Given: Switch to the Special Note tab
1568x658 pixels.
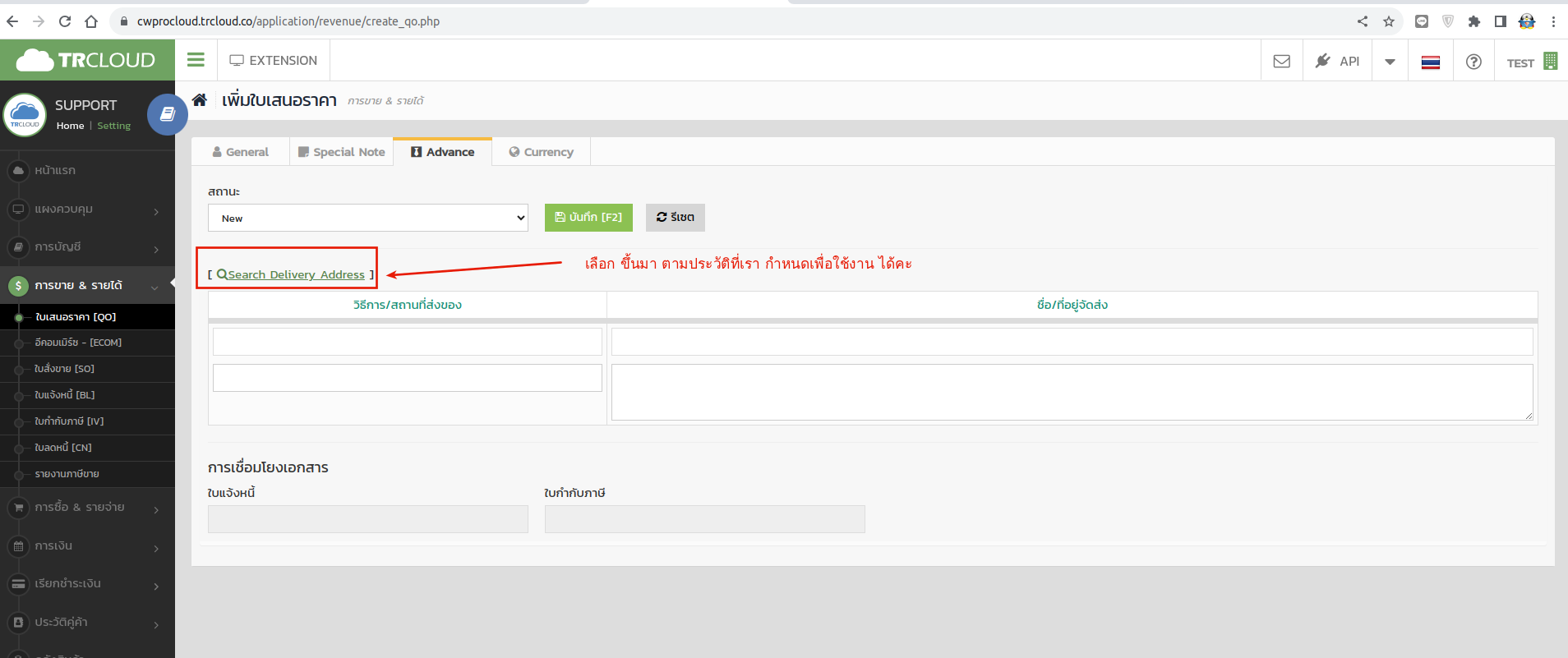Looking at the screenshot, I should [341, 152].
